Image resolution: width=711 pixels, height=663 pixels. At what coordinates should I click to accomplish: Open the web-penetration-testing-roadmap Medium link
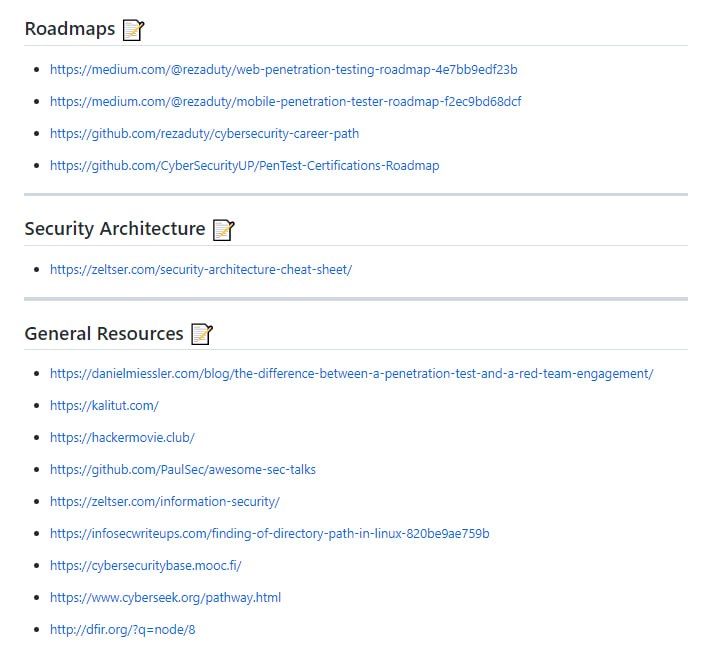(283, 70)
